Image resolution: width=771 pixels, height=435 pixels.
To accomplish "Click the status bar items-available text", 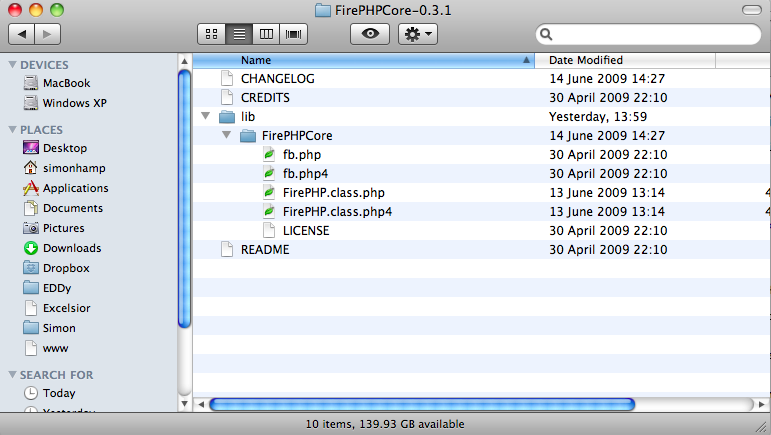I will [x=385, y=424].
